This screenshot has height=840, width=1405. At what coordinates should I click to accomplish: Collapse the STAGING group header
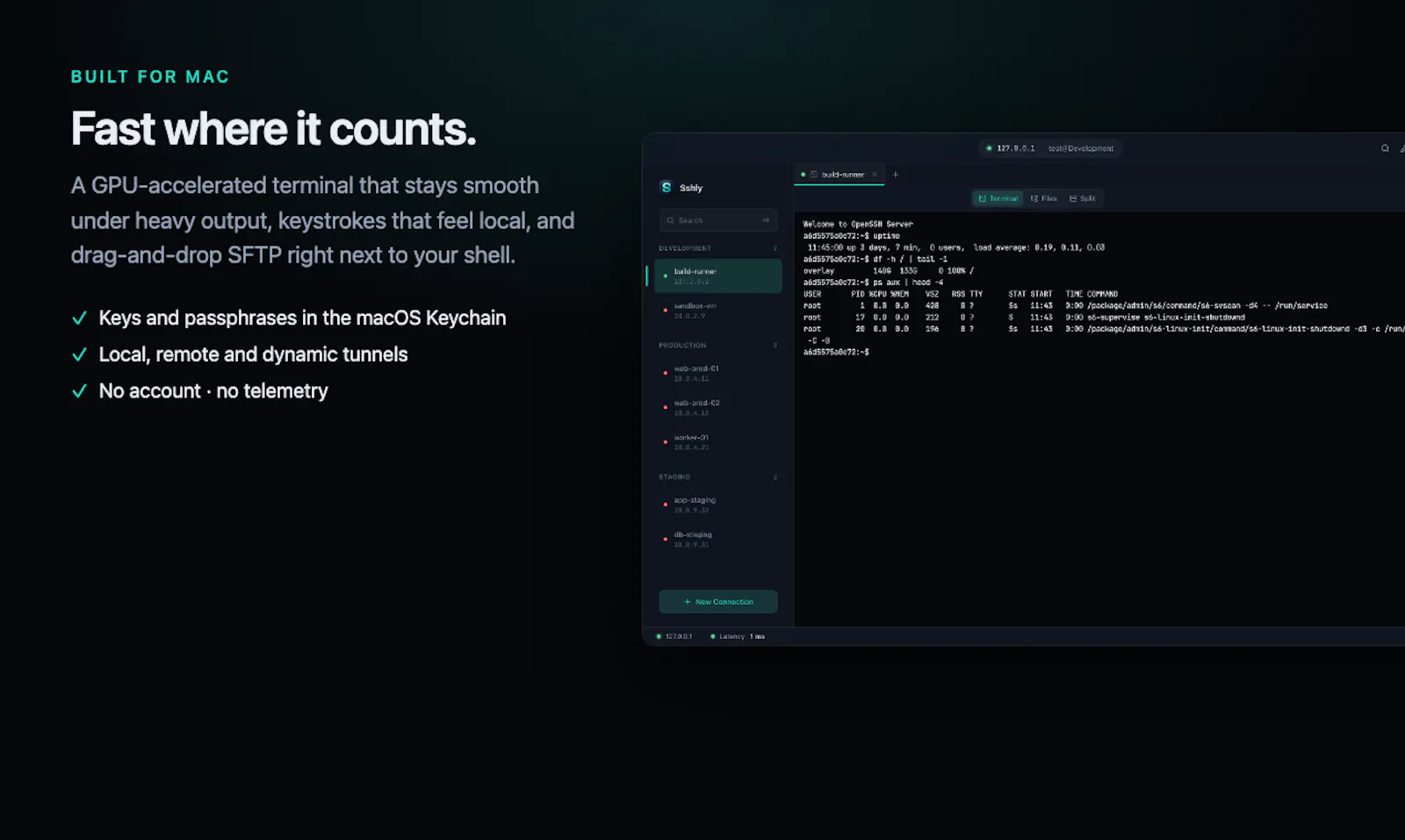click(718, 477)
